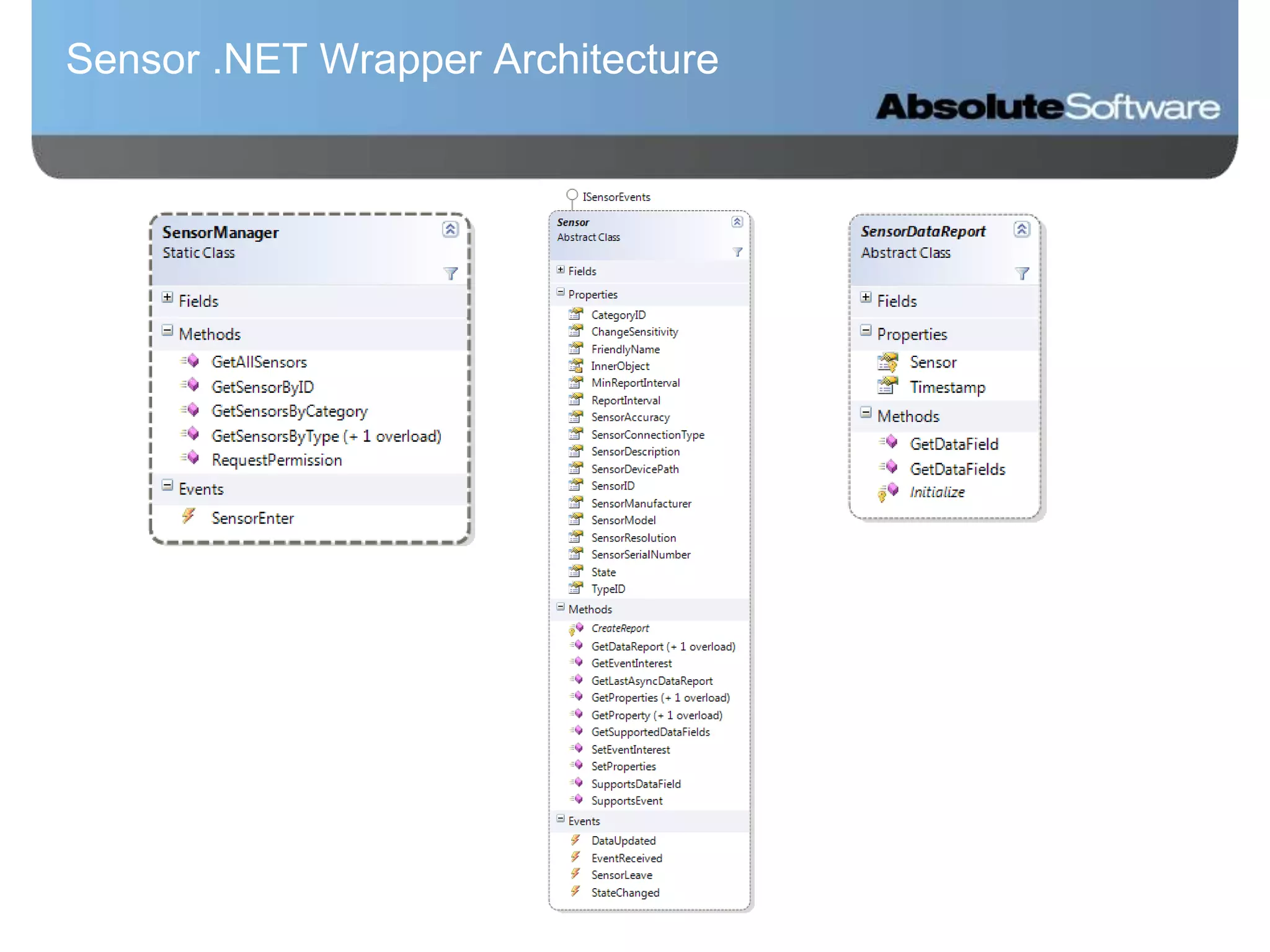Collapse SensorDataReport class using chevron button
Screen dimensions: 1270x952
click(1022, 229)
